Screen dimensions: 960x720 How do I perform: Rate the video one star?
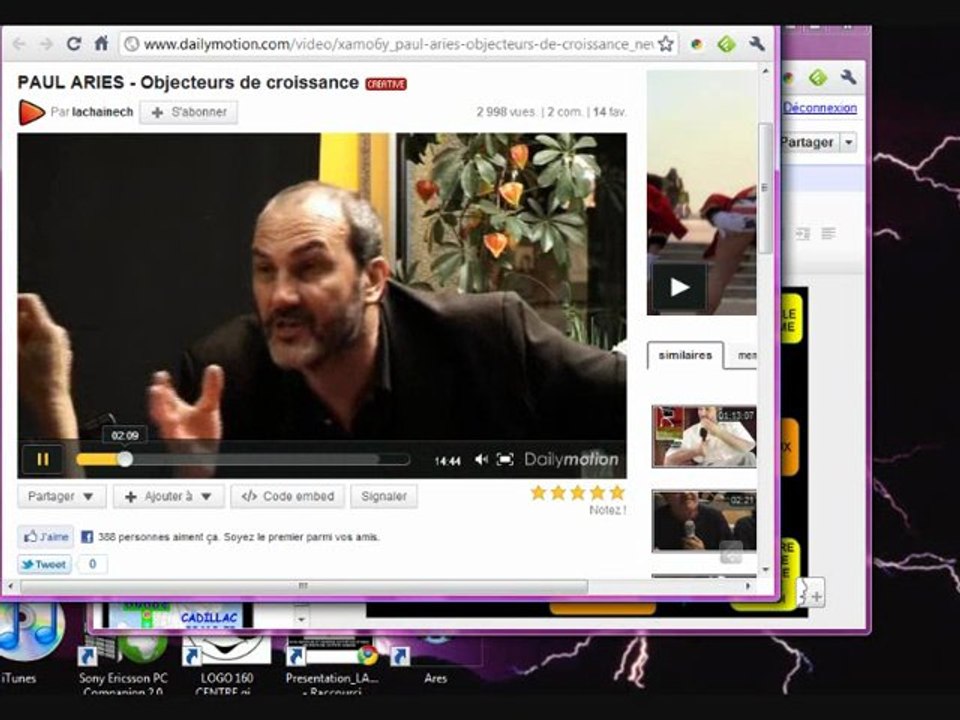538,492
